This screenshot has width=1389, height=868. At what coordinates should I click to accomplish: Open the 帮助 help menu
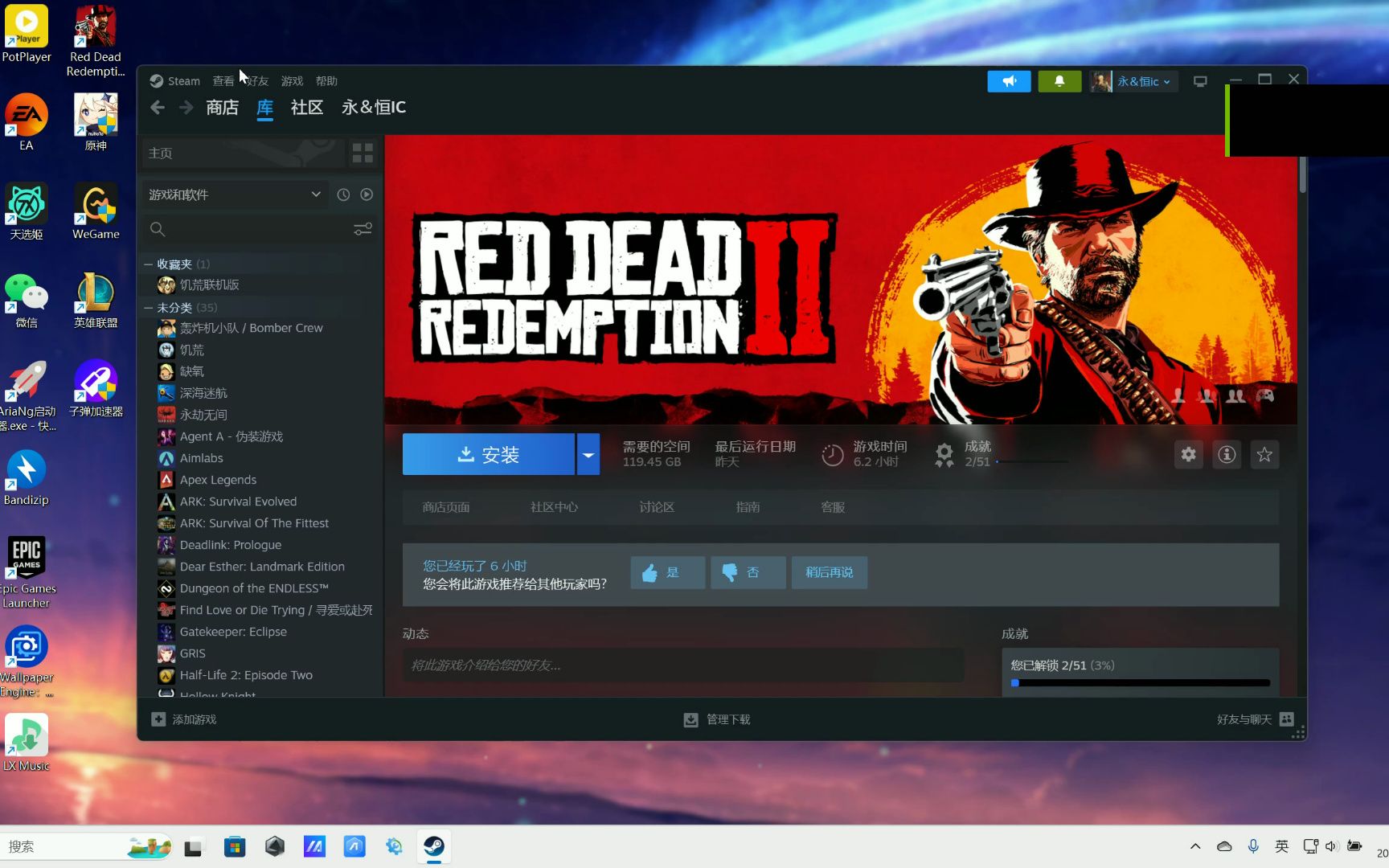326,81
